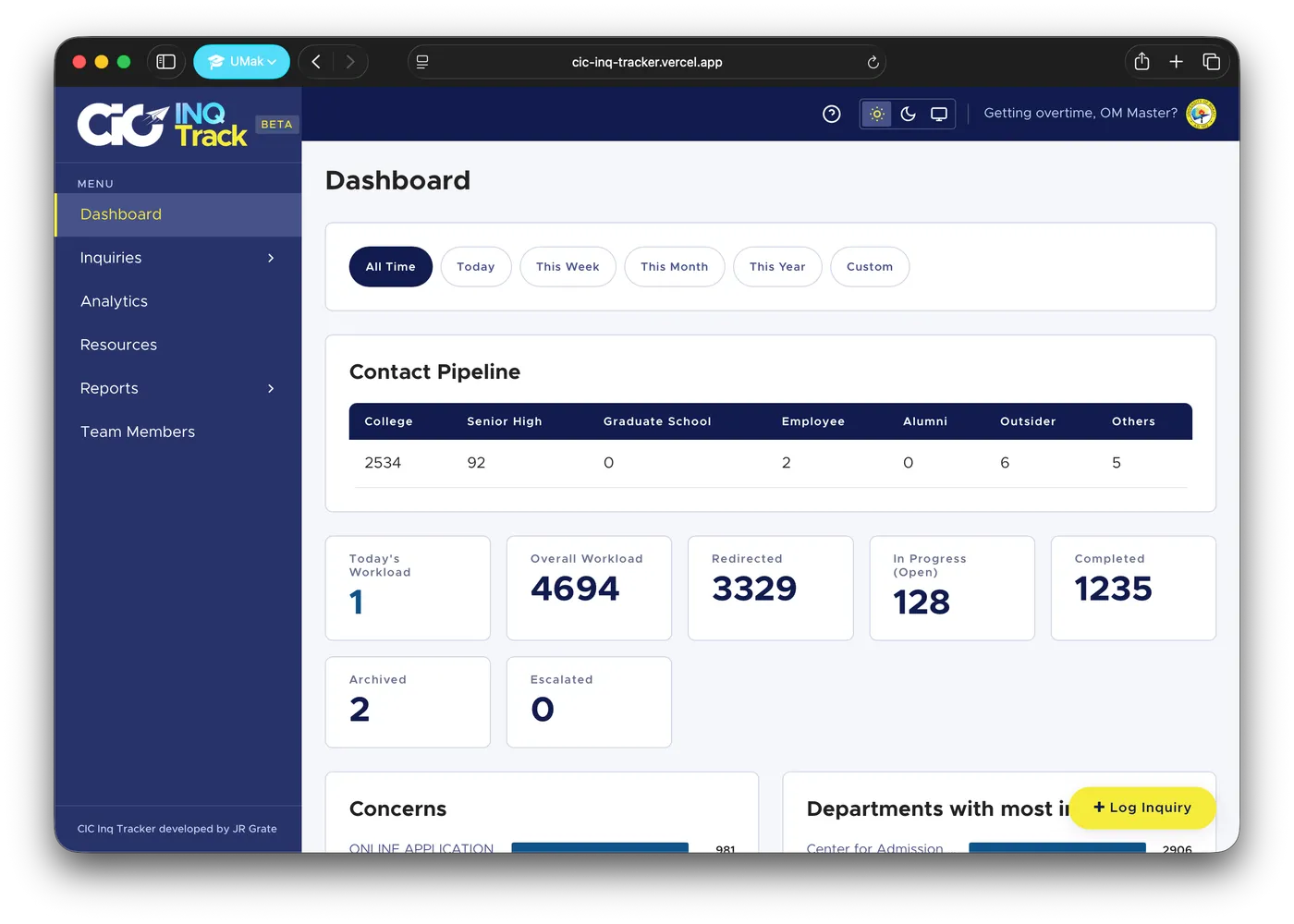Screen dimensions: 1294x924
Task: Open the Overall Workload 4694 card
Action: pos(589,588)
